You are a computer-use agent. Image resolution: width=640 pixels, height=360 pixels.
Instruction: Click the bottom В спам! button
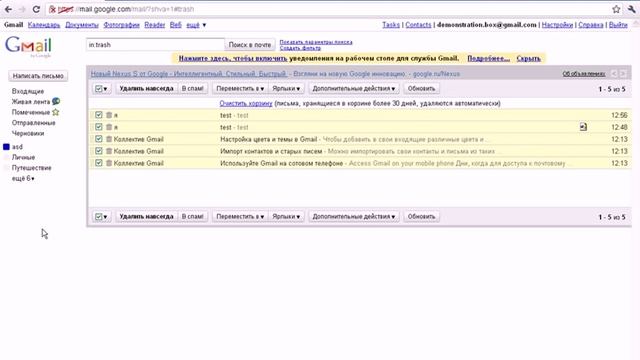[x=193, y=216]
